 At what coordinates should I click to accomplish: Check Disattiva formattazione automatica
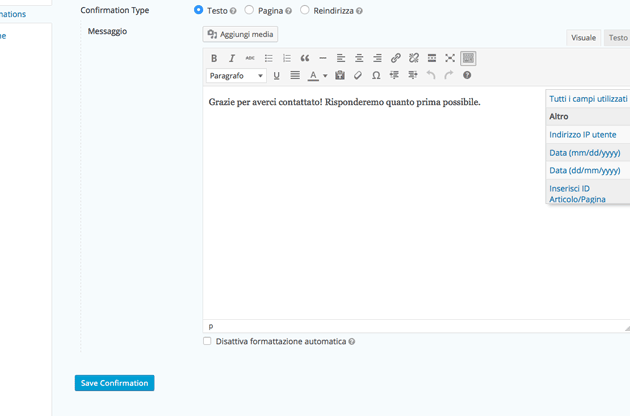[207, 341]
